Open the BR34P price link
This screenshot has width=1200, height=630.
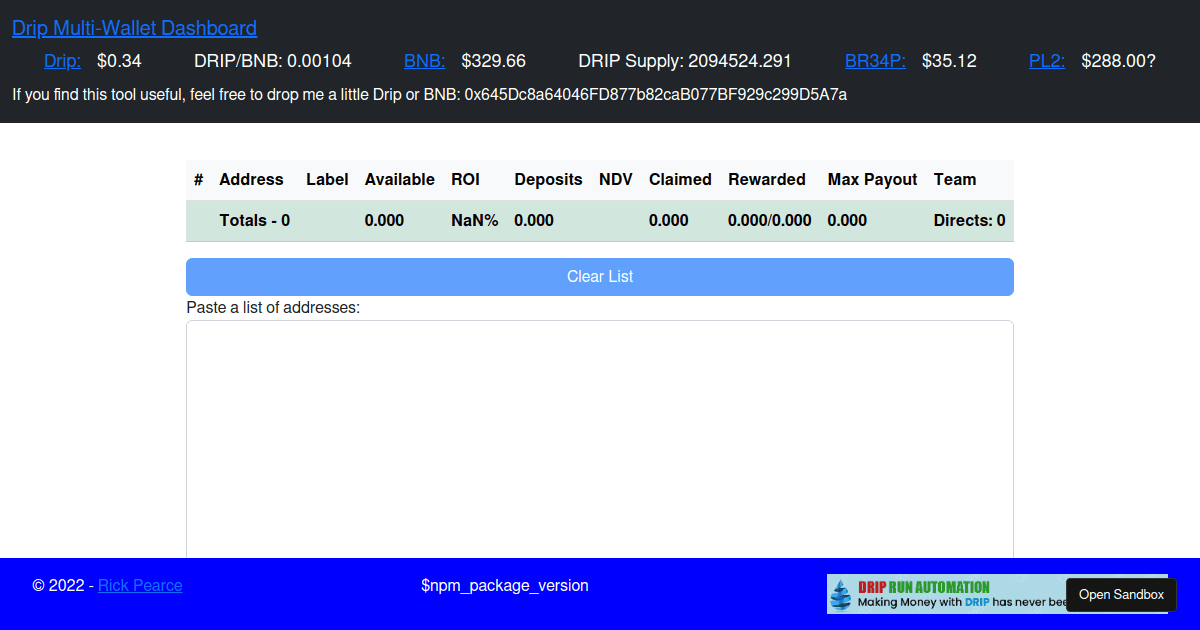874,61
